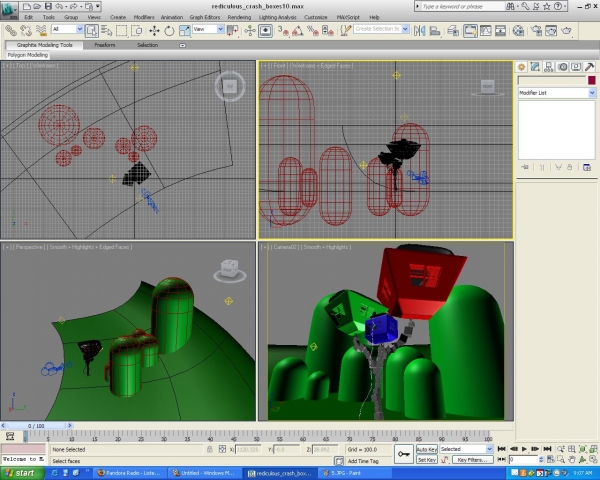Viewport: 600px width, 480px height.
Task: Expand the Polygon Modeling panel
Action: (x=28, y=55)
